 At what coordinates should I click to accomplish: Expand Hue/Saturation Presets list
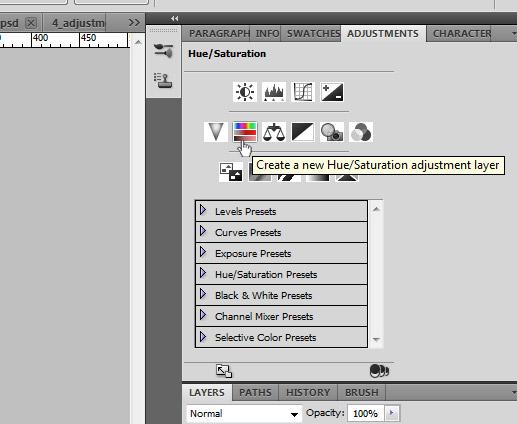203,273
